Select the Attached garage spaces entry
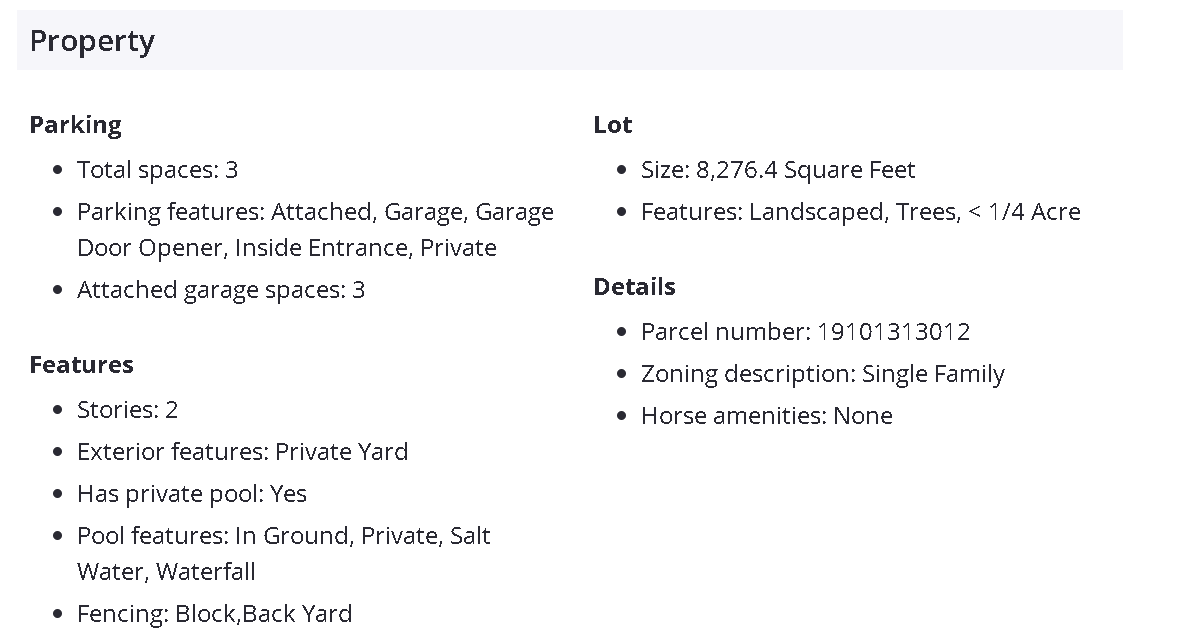This screenshot has height=633, width=1183. [220, 290]
